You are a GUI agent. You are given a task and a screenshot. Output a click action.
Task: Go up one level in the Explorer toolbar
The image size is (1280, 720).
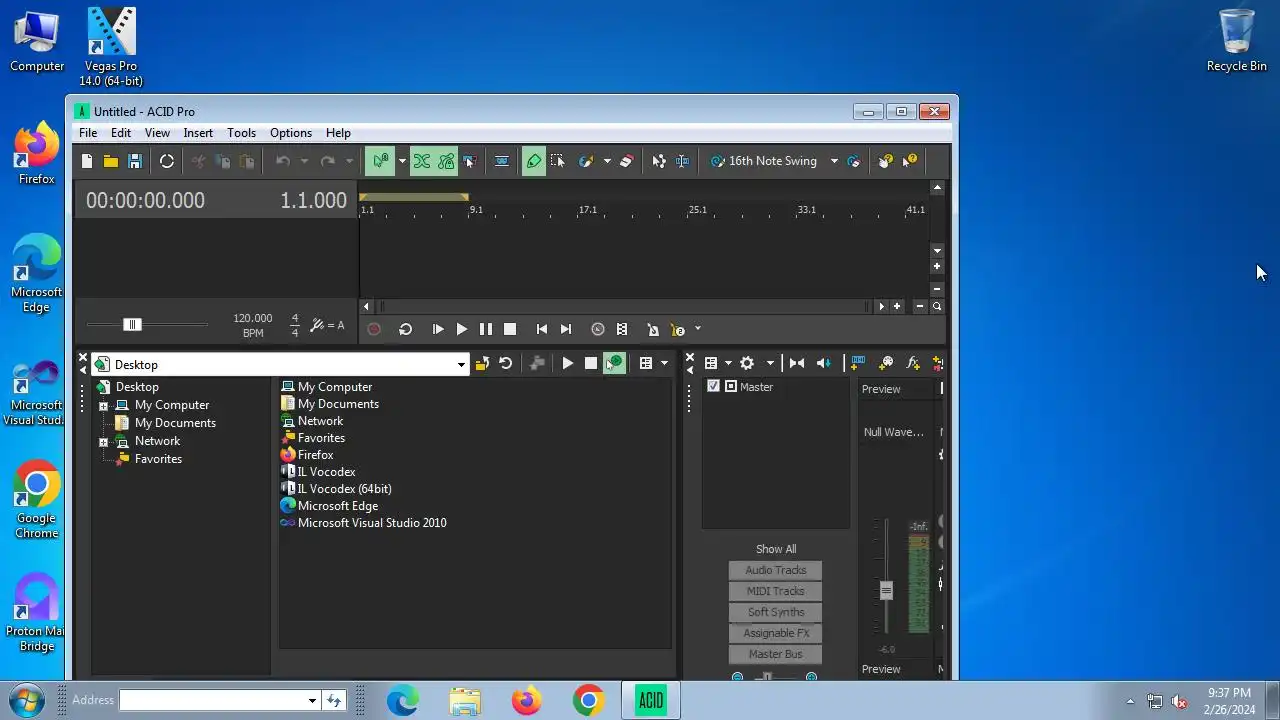click(x=482, y=364)
